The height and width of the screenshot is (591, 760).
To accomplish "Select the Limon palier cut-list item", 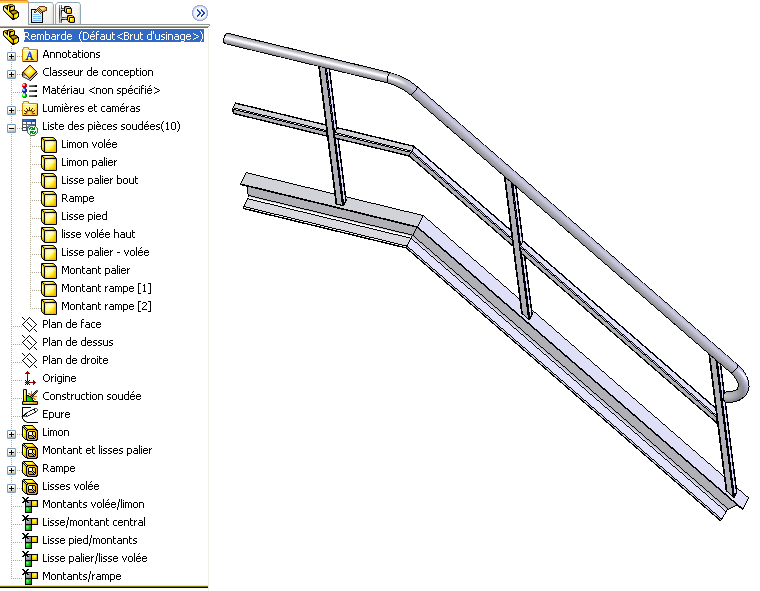I will 89,162.
